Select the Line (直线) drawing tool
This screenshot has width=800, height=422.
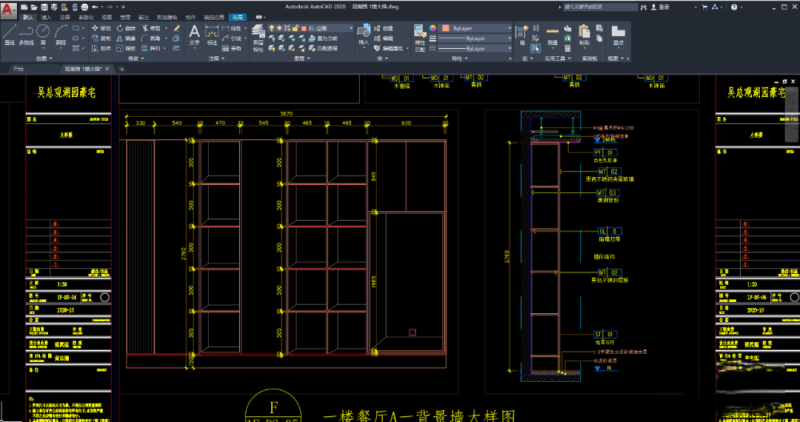point(9,33)
